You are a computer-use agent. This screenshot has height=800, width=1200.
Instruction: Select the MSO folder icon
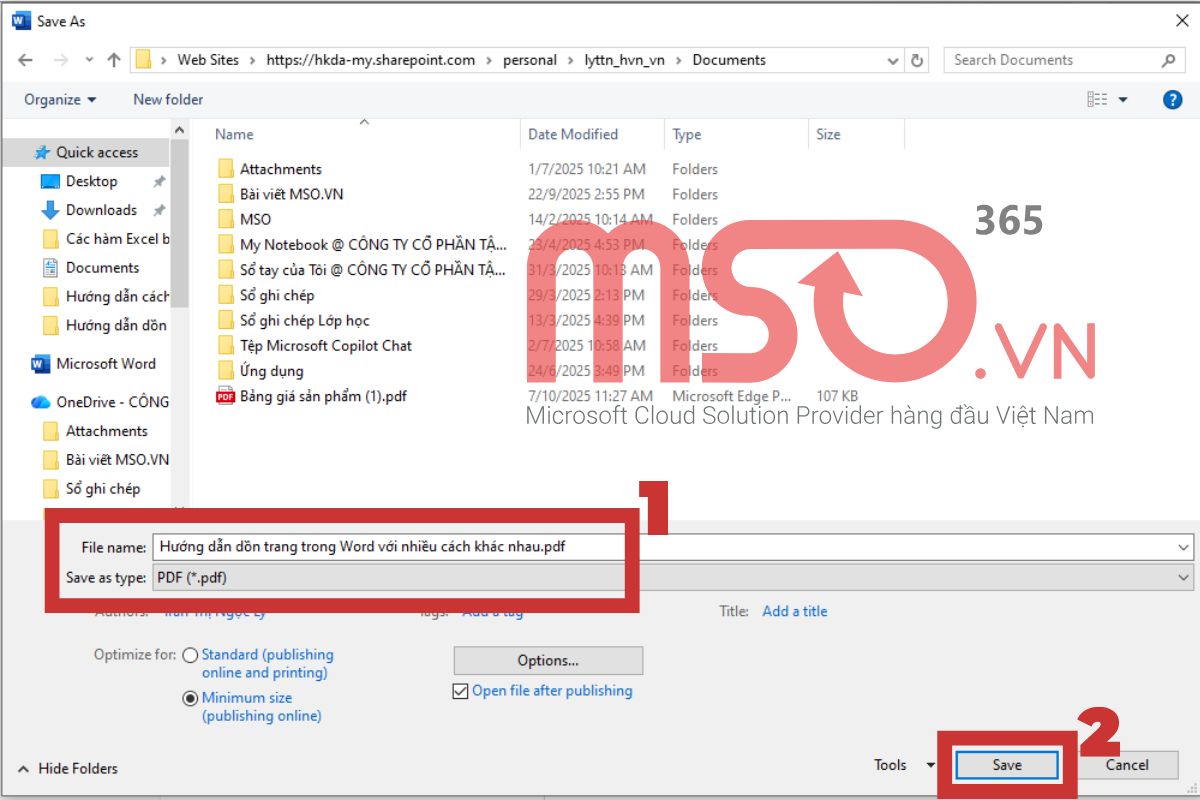pos(225,219)
